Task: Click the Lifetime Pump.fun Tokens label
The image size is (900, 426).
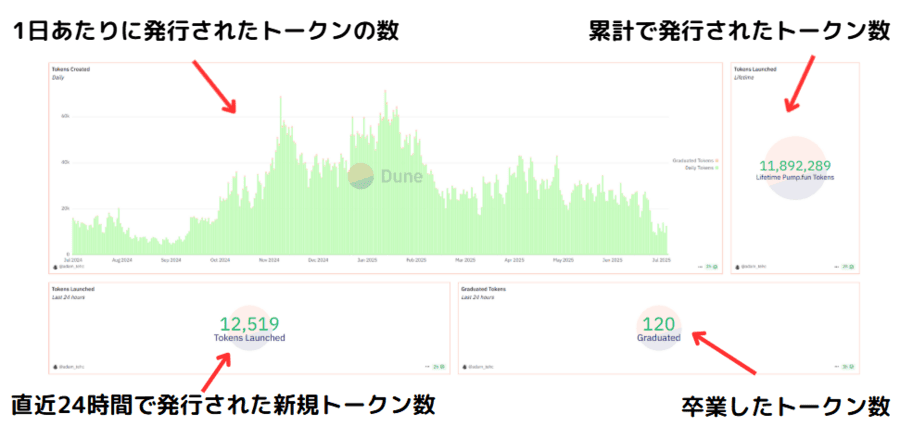Action: click(795, 178)
